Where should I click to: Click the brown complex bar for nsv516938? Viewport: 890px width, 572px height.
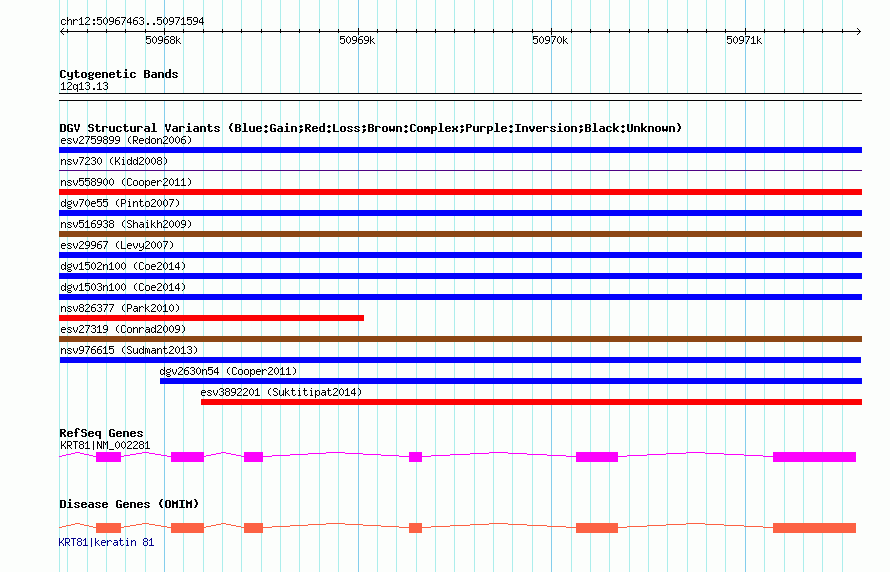[x=460, y=234]
